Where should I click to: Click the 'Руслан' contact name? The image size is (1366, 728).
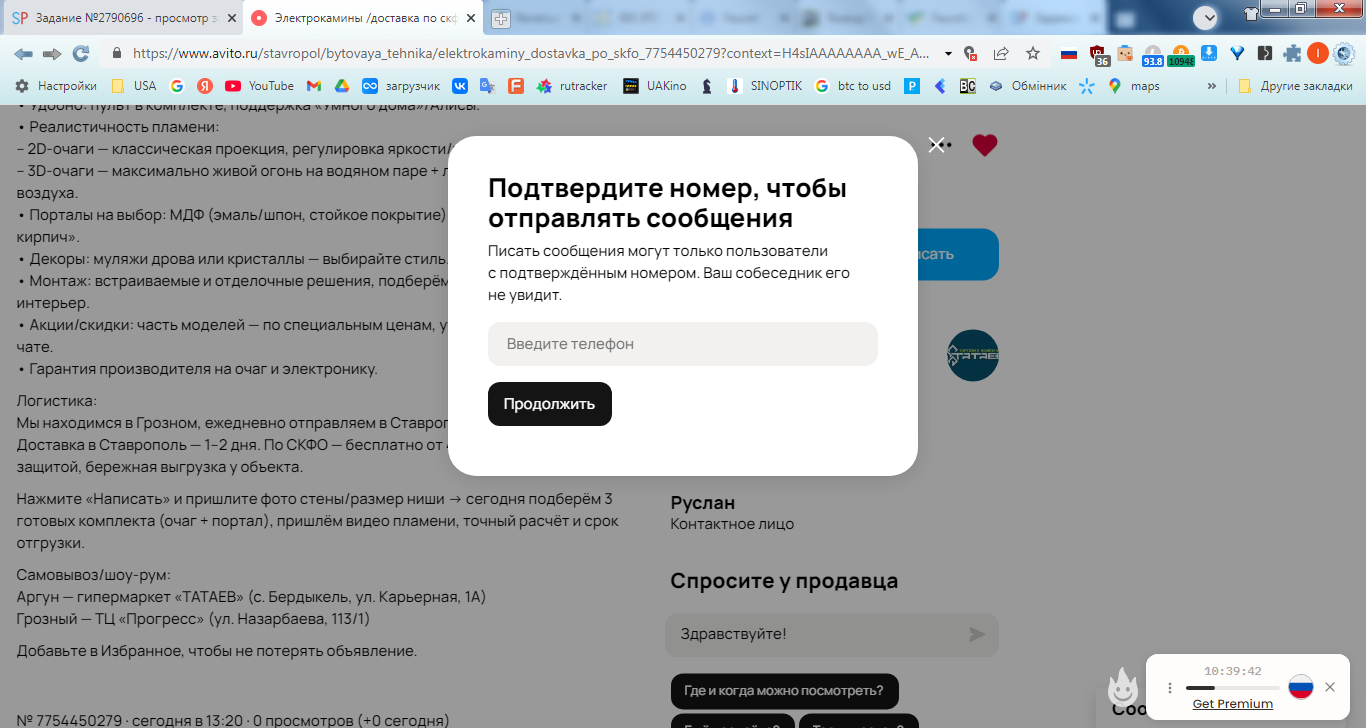pyautogui.click(x=702, y=502)
